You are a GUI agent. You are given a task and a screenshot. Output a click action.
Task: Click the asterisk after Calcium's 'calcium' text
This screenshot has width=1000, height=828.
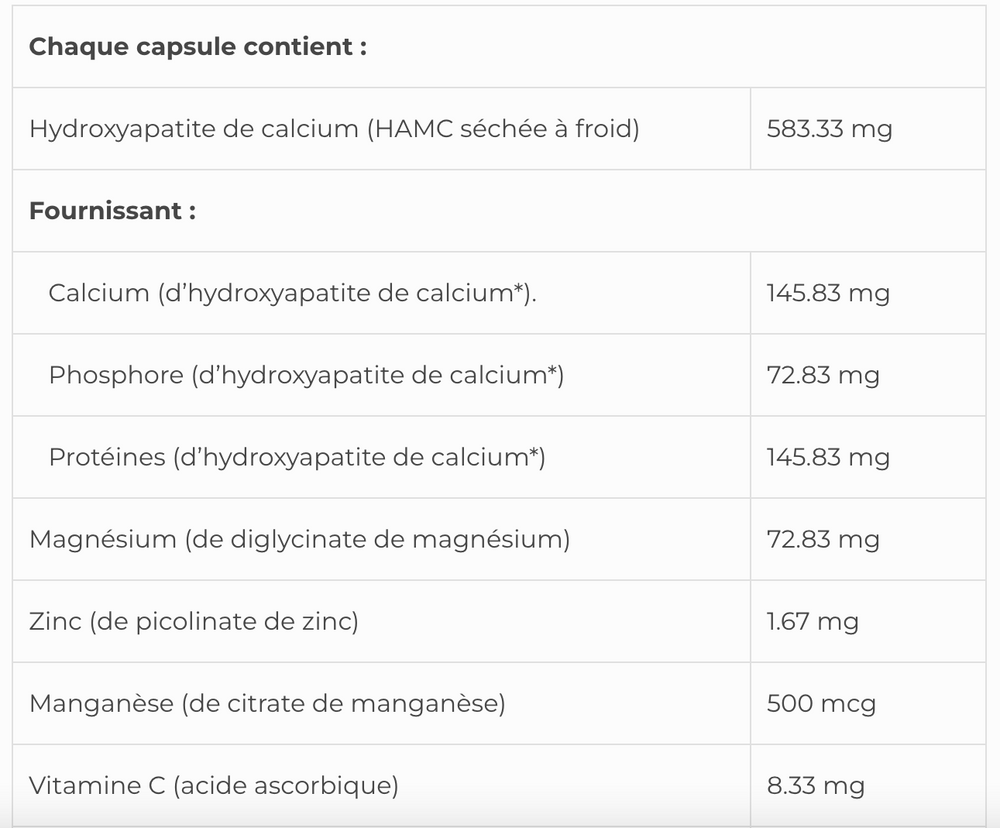pyautogui.click(x=521, y=289)
